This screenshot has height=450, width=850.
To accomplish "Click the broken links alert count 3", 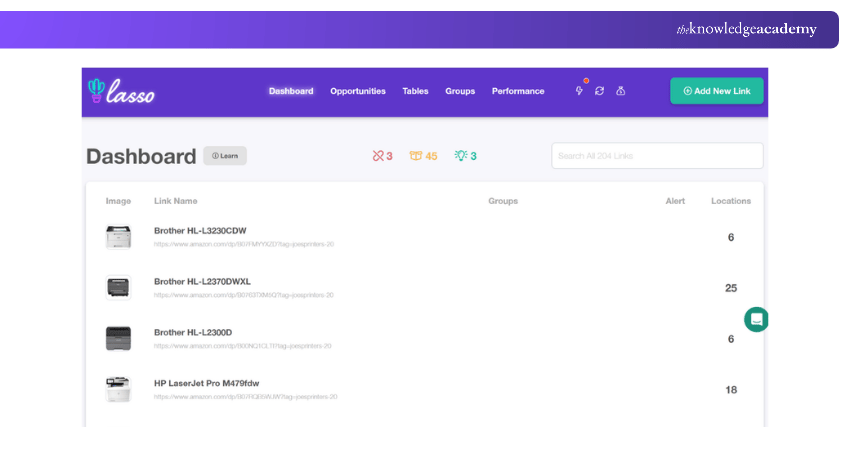I will point(383,156).
